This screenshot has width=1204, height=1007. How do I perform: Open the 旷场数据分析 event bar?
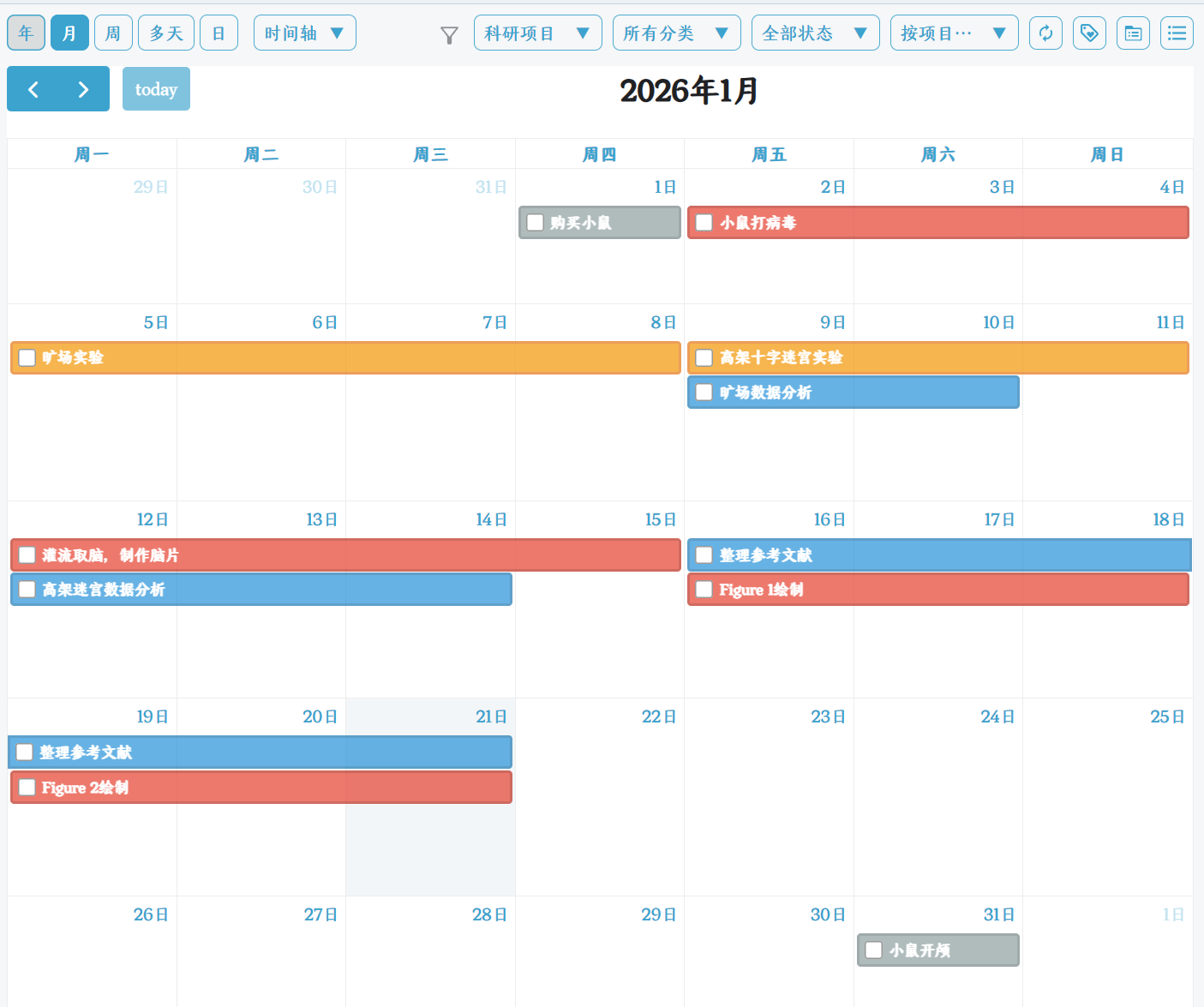click(854, 393)
